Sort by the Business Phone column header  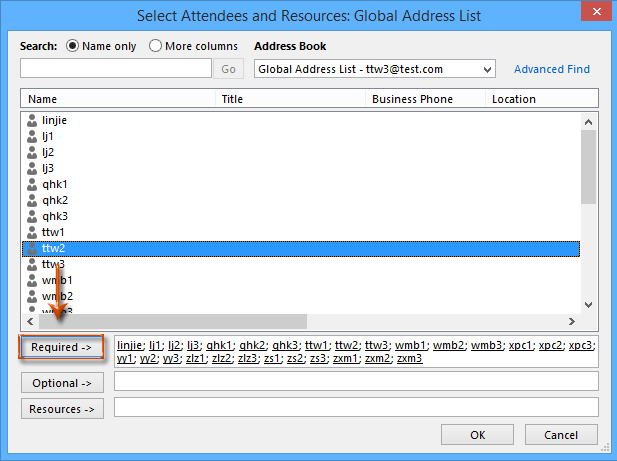tap(425, 99)
